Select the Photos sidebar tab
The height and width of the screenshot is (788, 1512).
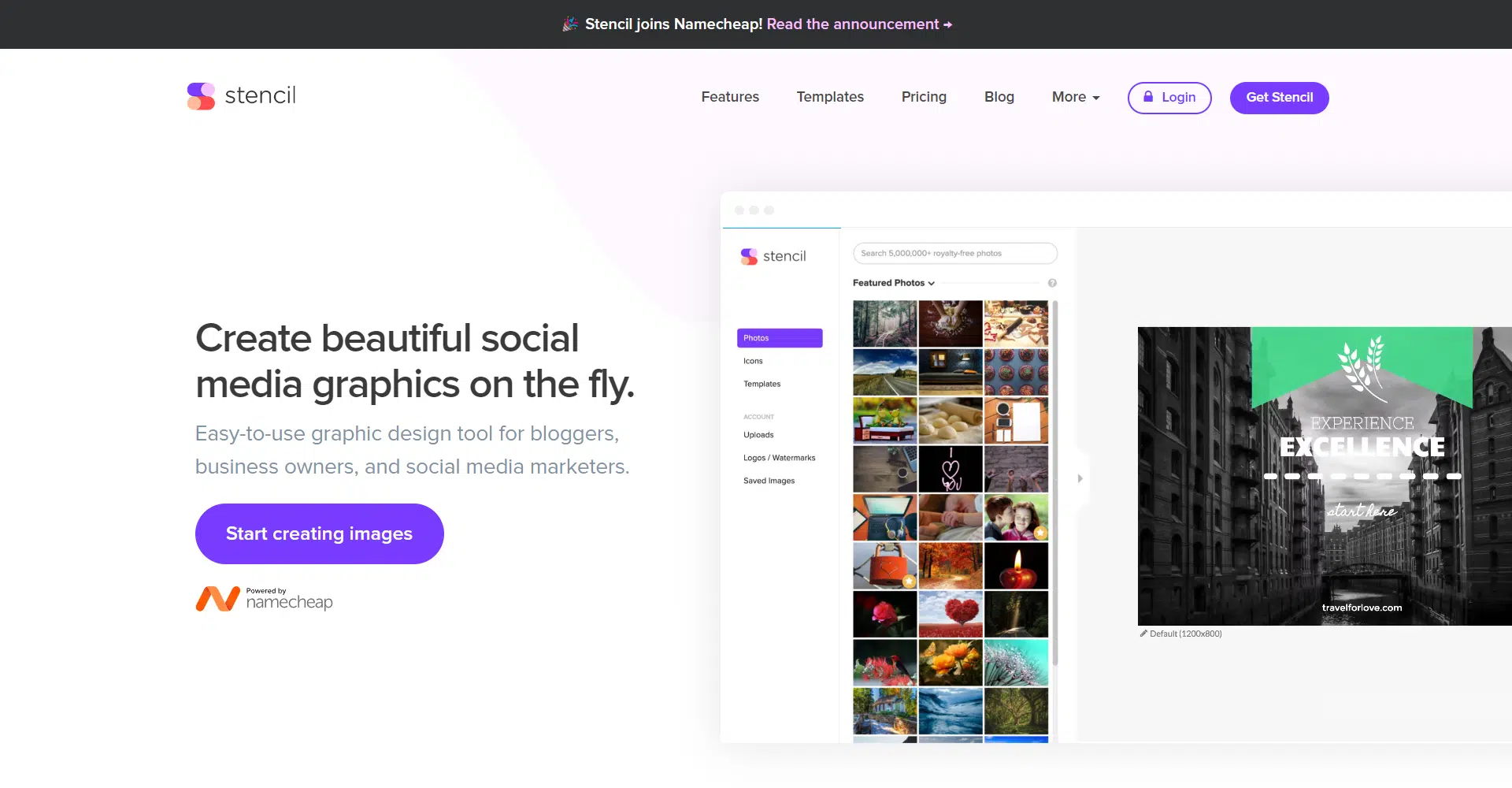coord(779,338)
